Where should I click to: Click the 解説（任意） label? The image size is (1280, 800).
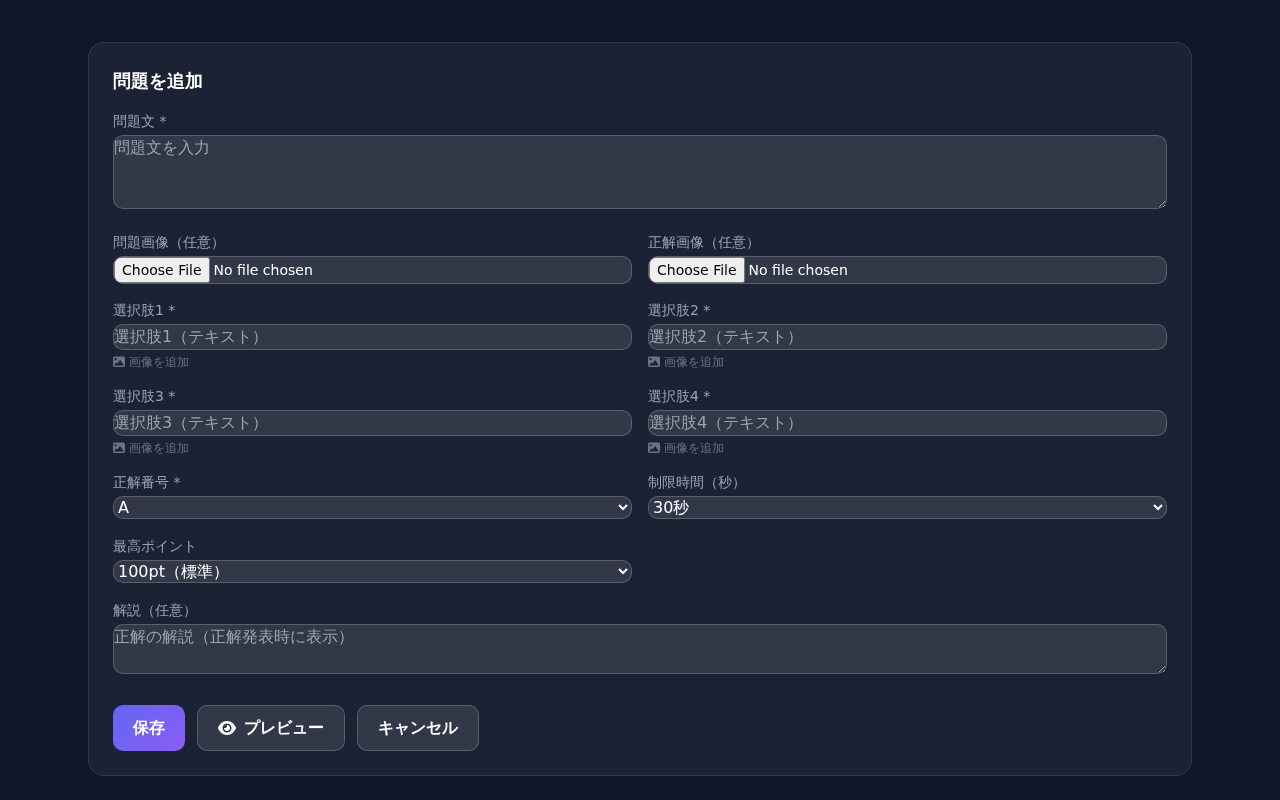tap(155, 610)
